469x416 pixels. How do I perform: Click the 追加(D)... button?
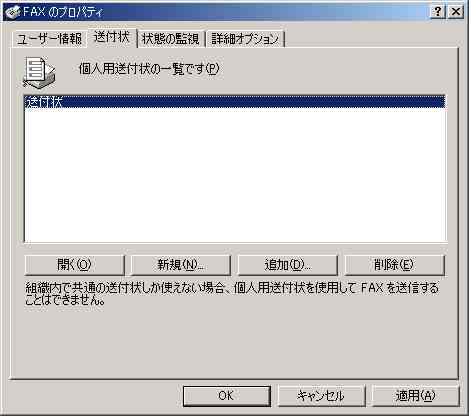(x=288, y=265)
